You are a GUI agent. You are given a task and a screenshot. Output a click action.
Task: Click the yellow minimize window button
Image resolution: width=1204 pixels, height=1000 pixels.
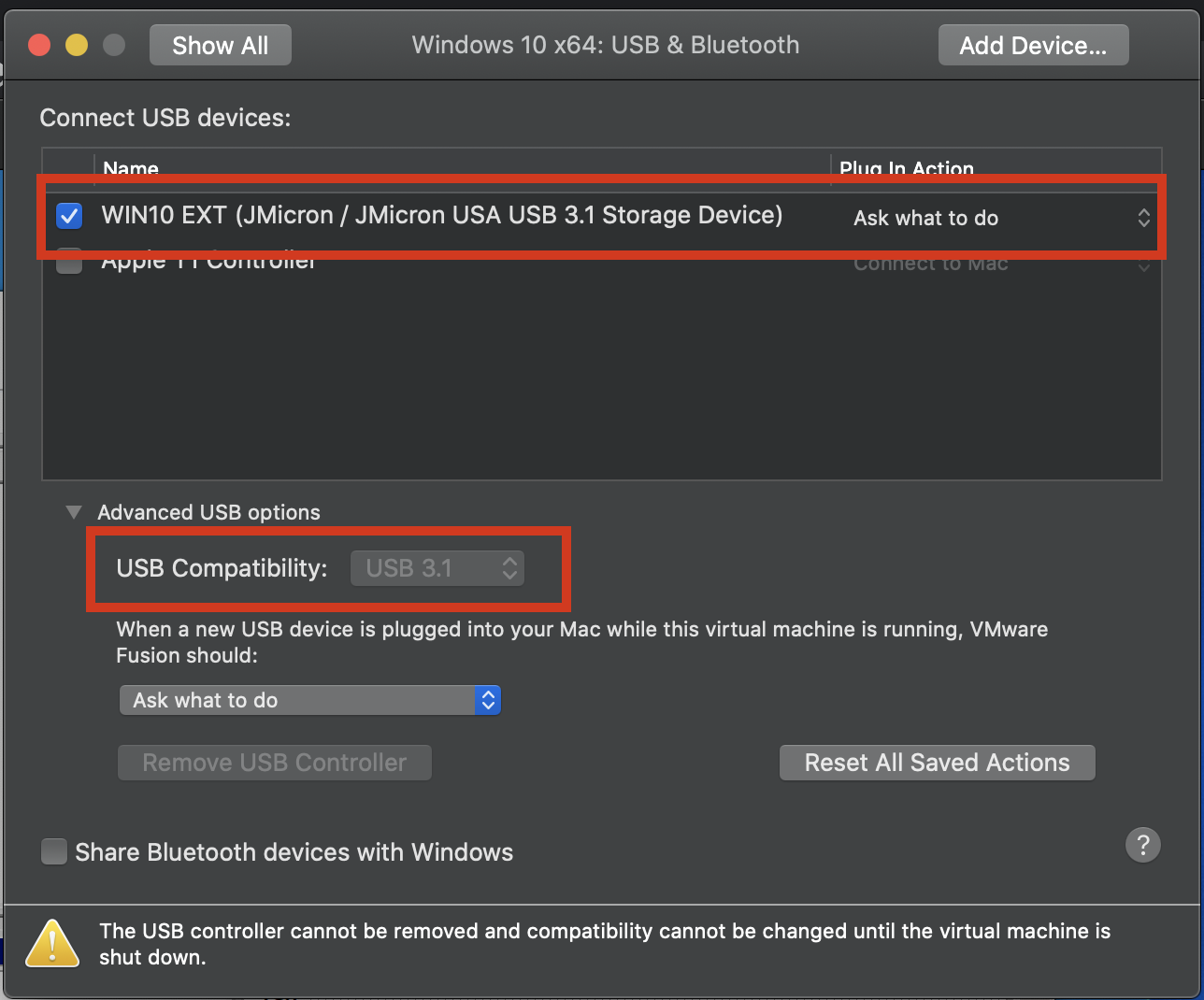tap(77, 45)
